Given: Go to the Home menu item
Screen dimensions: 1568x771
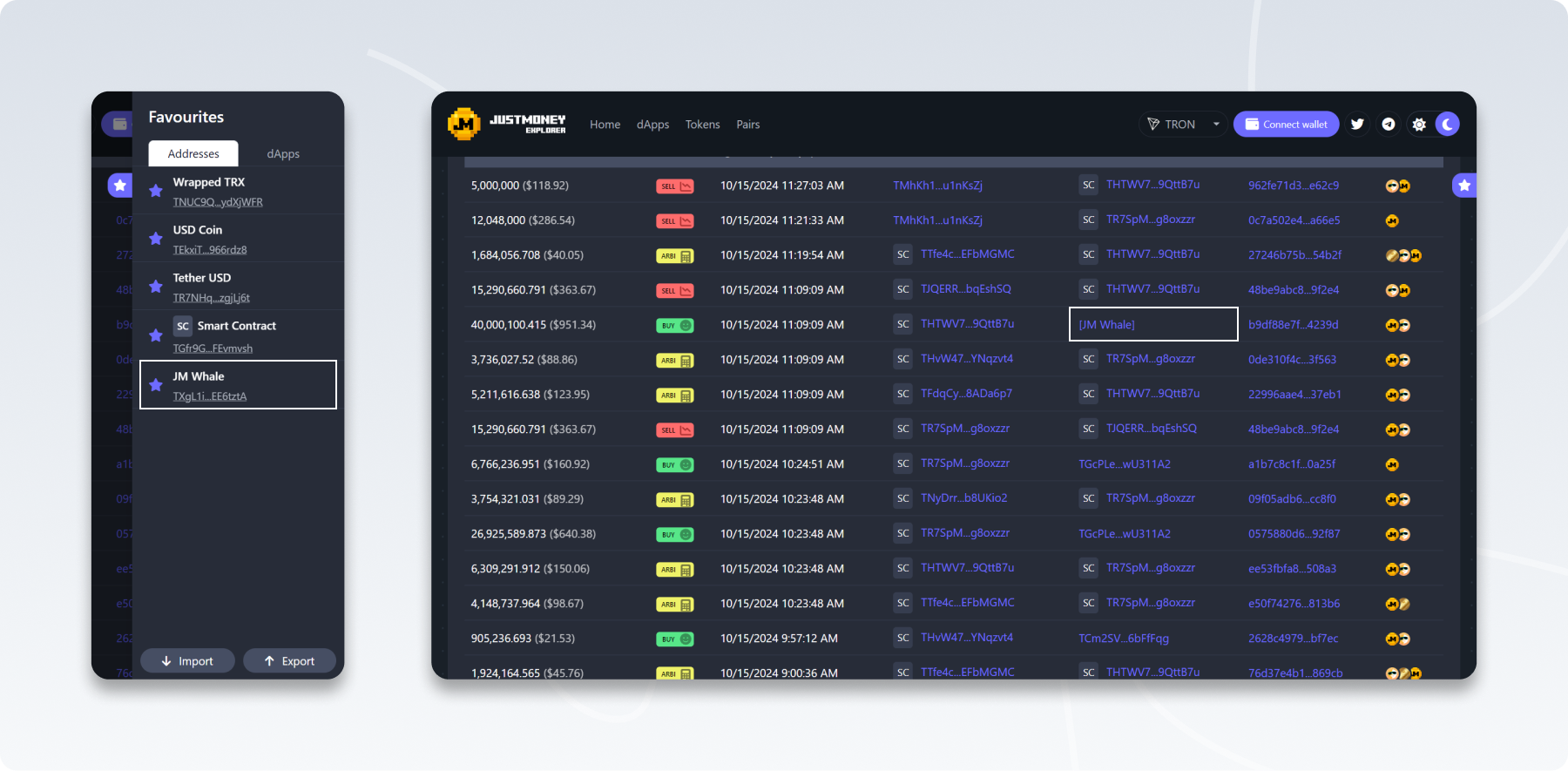Looking at the screenshot, I should pos(605,125).
